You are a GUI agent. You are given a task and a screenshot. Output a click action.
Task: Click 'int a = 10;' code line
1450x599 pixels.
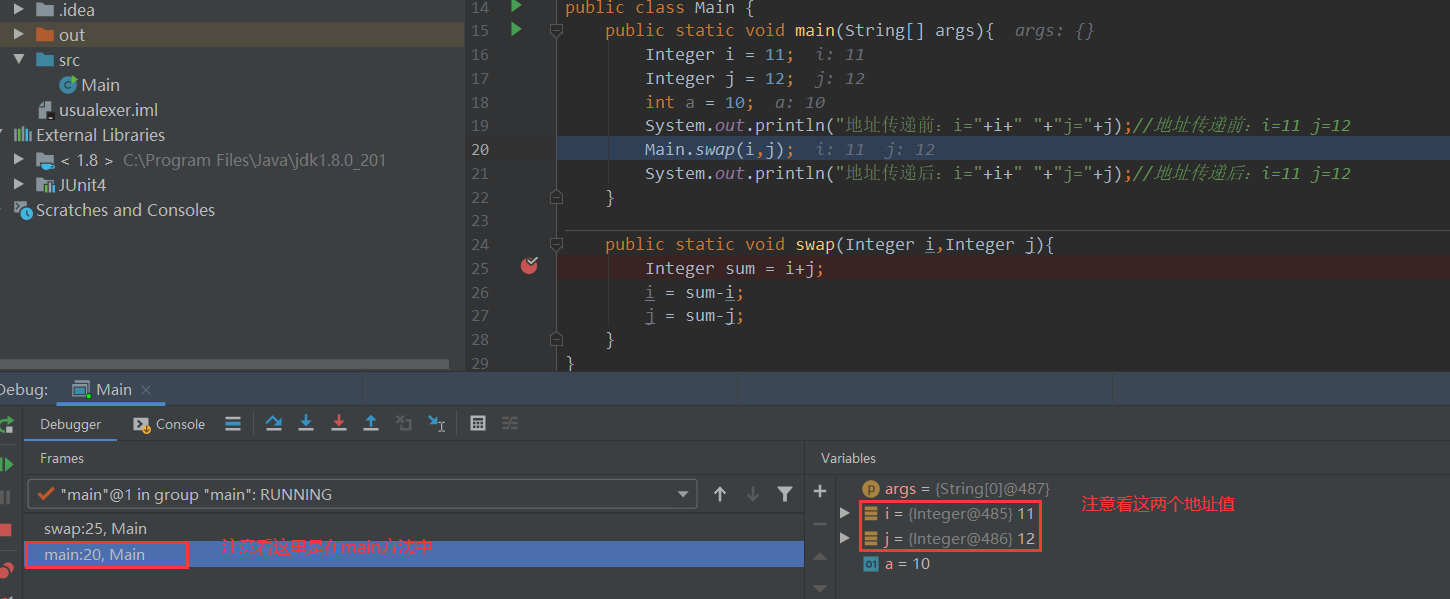point(700,102)
